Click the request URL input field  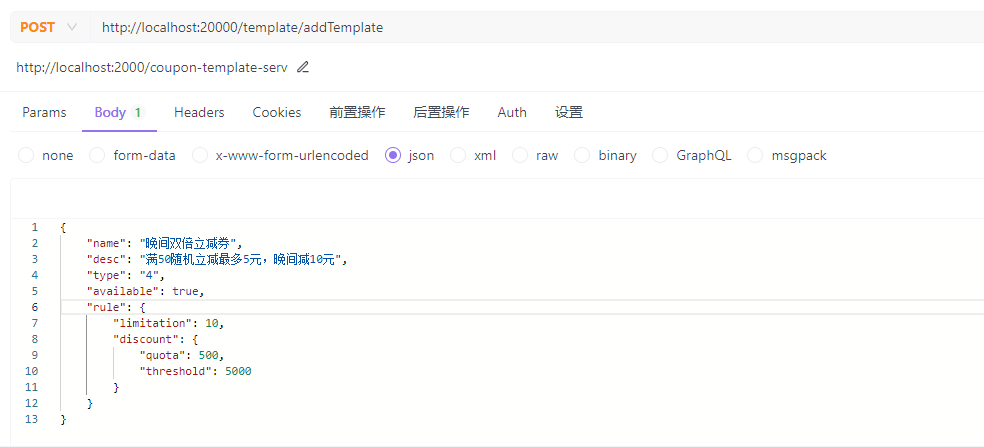pos(537,28)
